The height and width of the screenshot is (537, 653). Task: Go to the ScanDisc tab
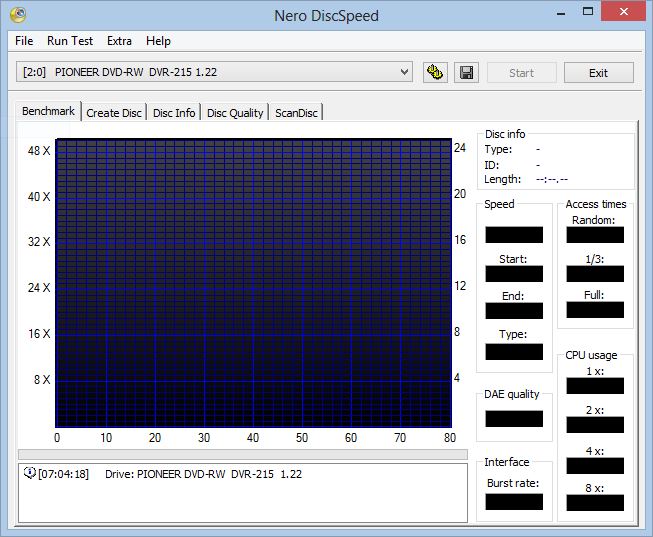coord(296,113)
